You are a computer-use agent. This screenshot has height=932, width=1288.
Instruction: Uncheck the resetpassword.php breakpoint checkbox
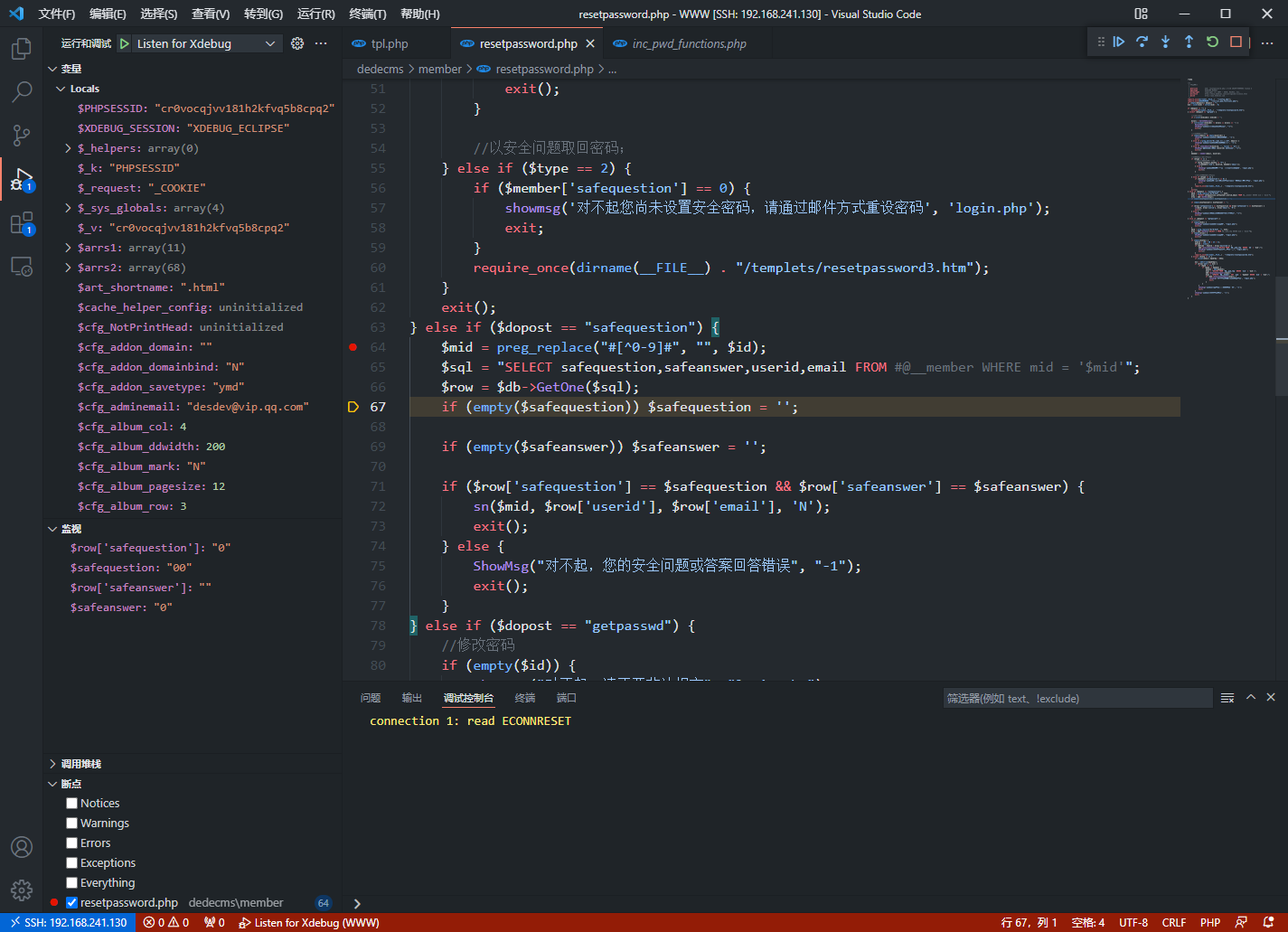(72, 902)
